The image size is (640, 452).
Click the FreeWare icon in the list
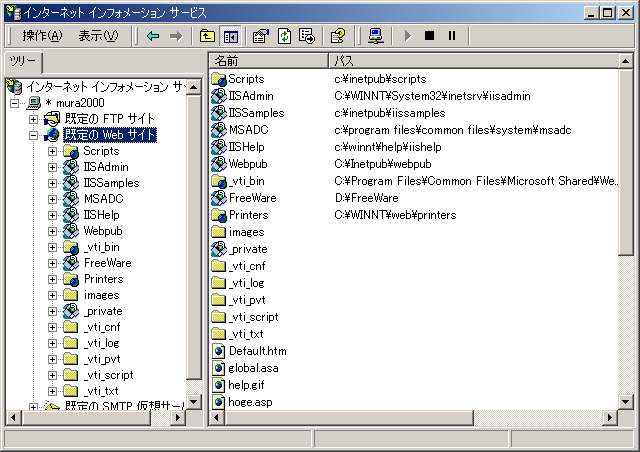pos(219,198)
